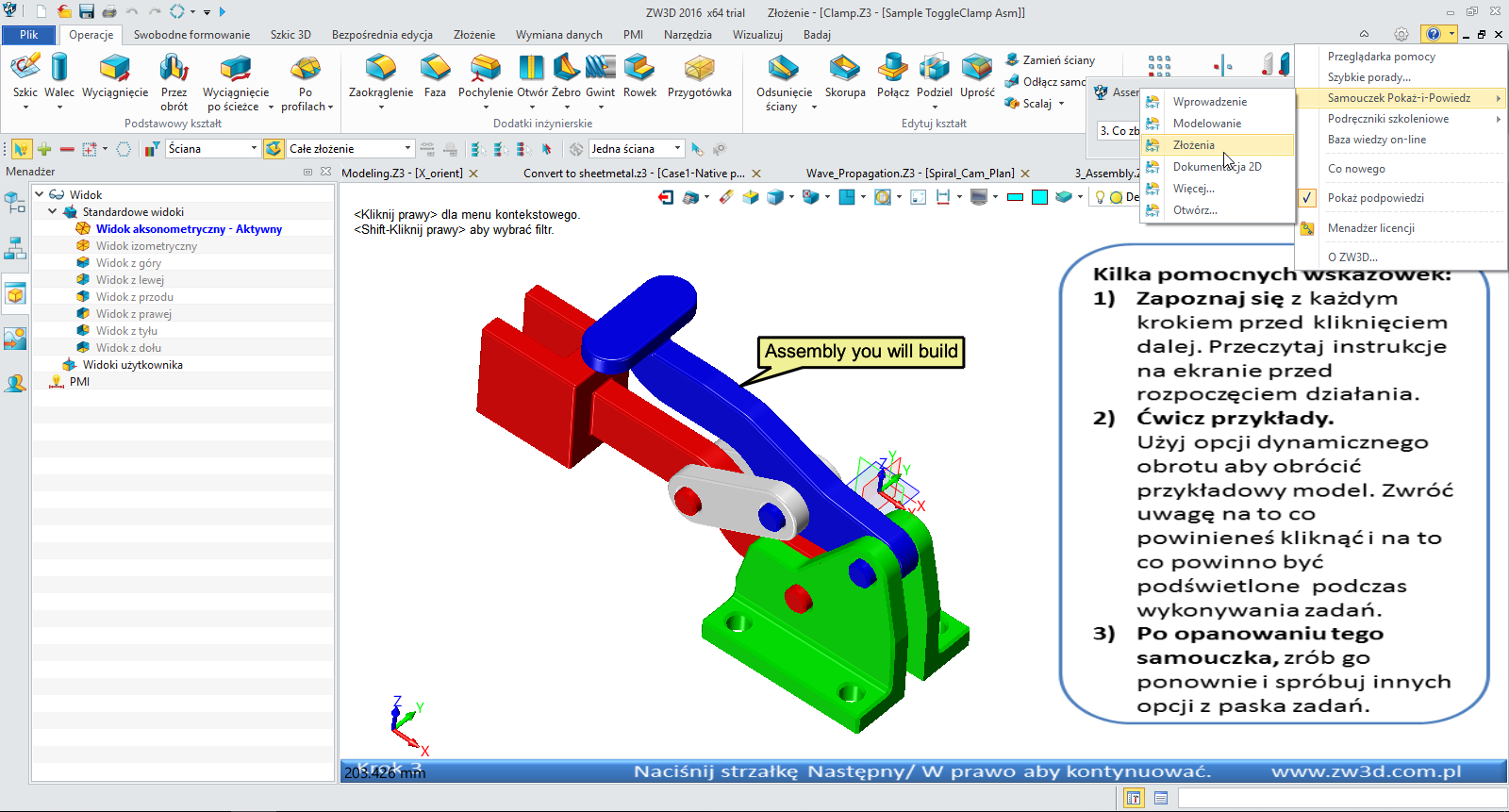Click the Podziel divide tool

[x=935, y=77]
